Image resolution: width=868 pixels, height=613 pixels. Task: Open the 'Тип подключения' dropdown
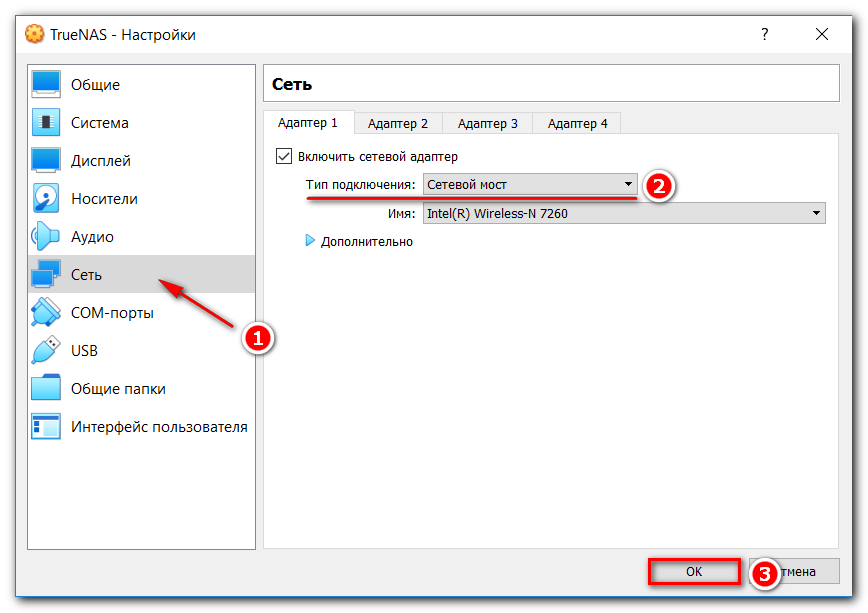click(x=529, y=185)
